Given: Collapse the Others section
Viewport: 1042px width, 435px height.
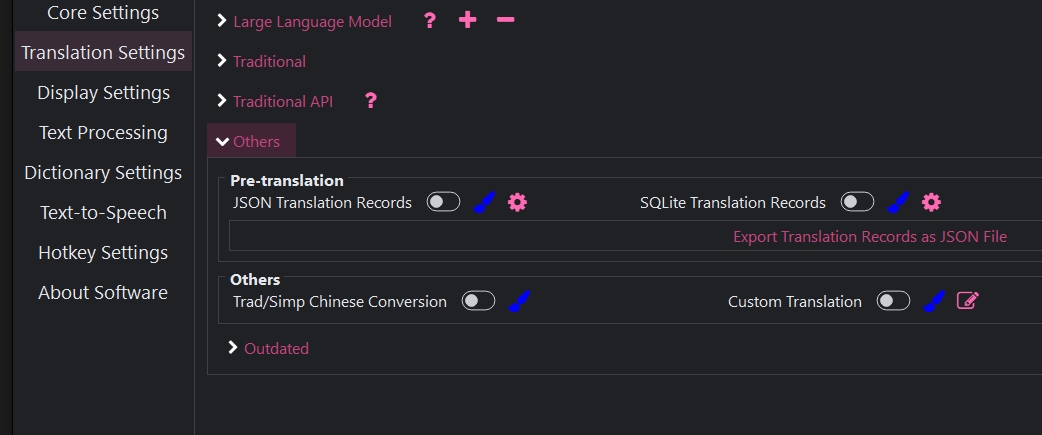Looking at the screenshot, I should click(x=250, y=142).
